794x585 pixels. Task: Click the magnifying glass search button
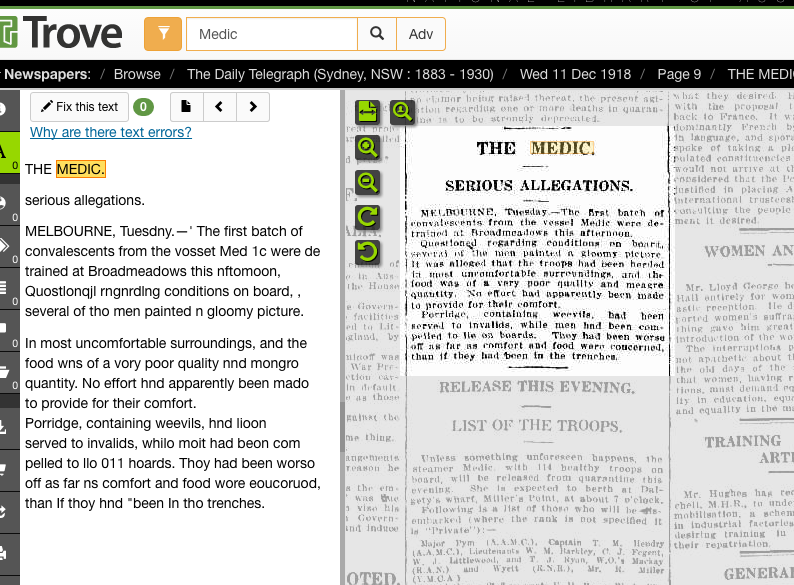click(x=377, y=34)
